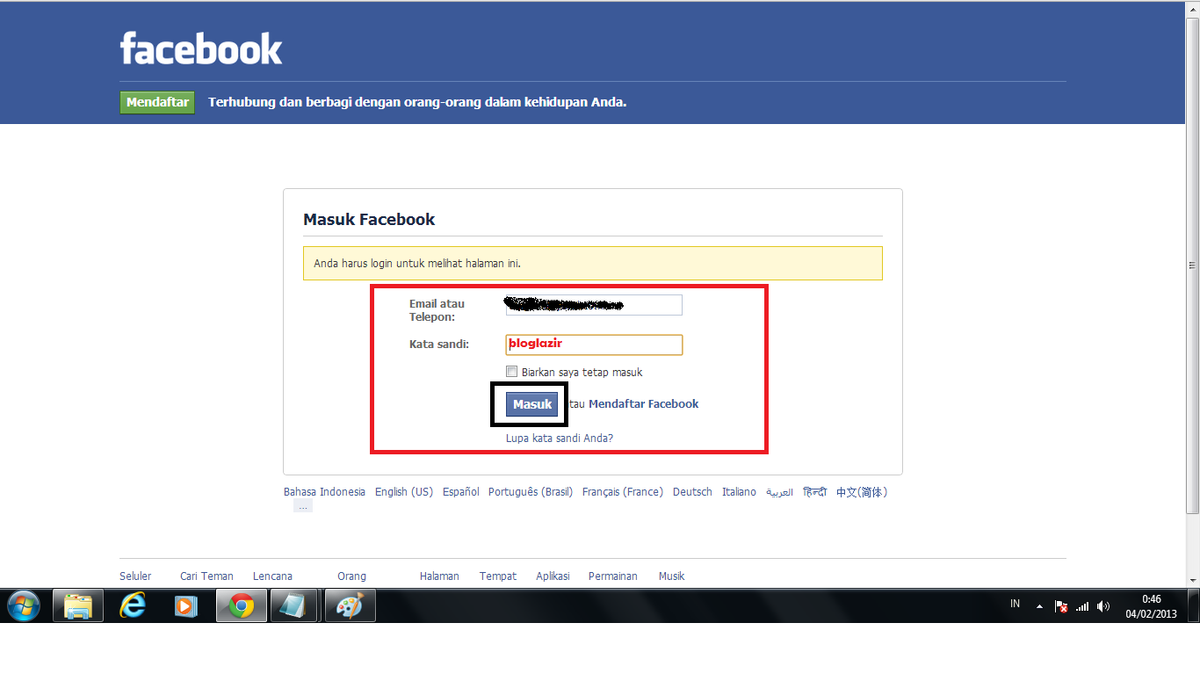The height and width of the screenshot is (675, 1200).
Task: Switch language to Arabic
Action: pyautogui.click(x=779, y=492)
